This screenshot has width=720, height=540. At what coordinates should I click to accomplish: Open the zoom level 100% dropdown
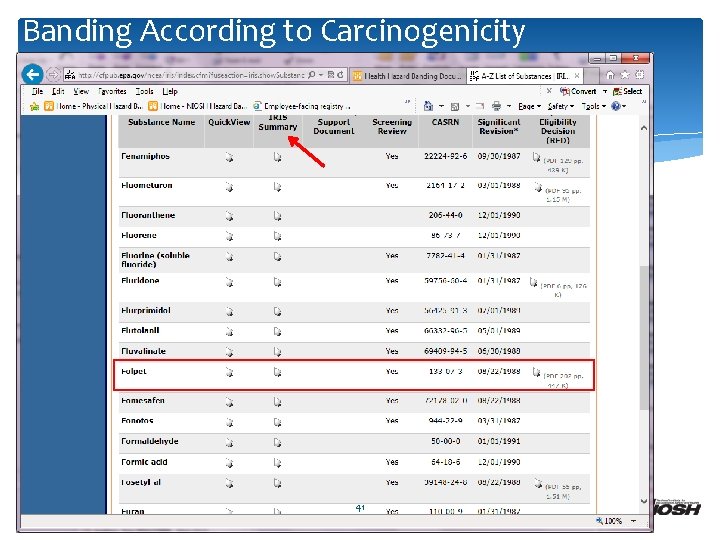pos(634,521)
